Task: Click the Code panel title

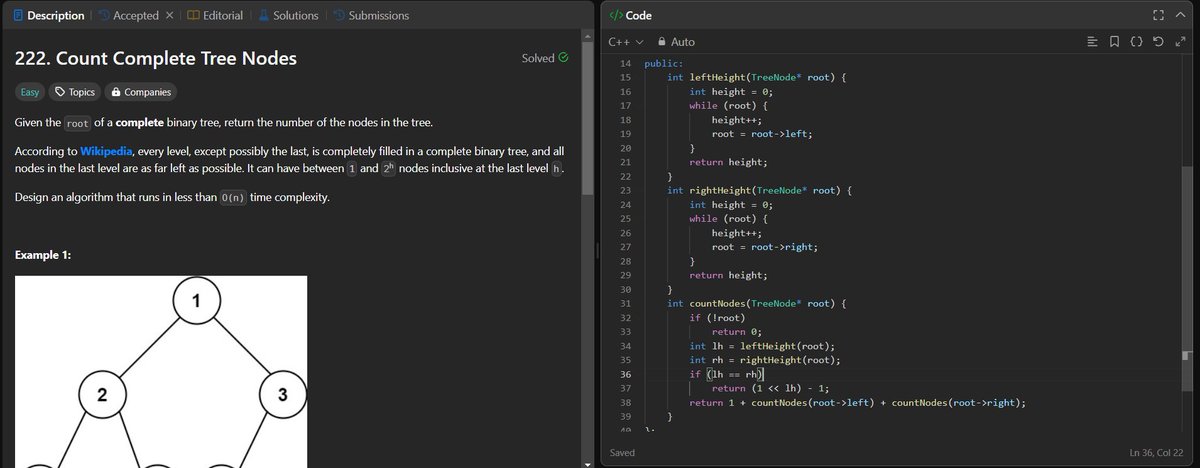Action: pos(638,15)
